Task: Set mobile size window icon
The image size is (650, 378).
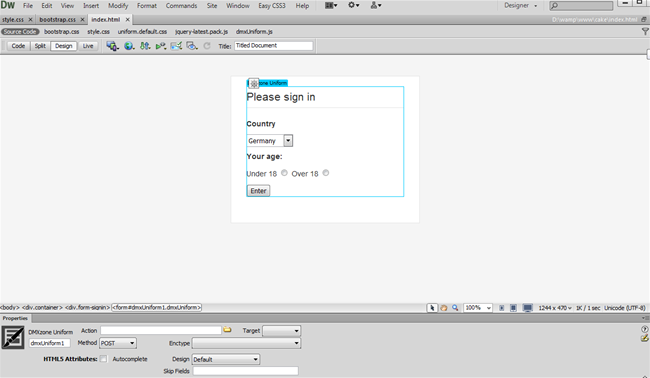Action: coord(502,308)
